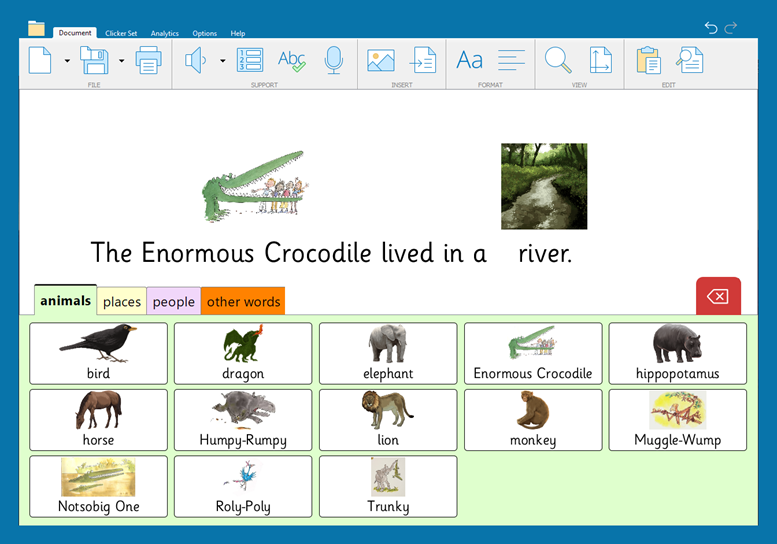Insert a picture using the image icon
The image size is (777, 544).
[x=380, y=61]
